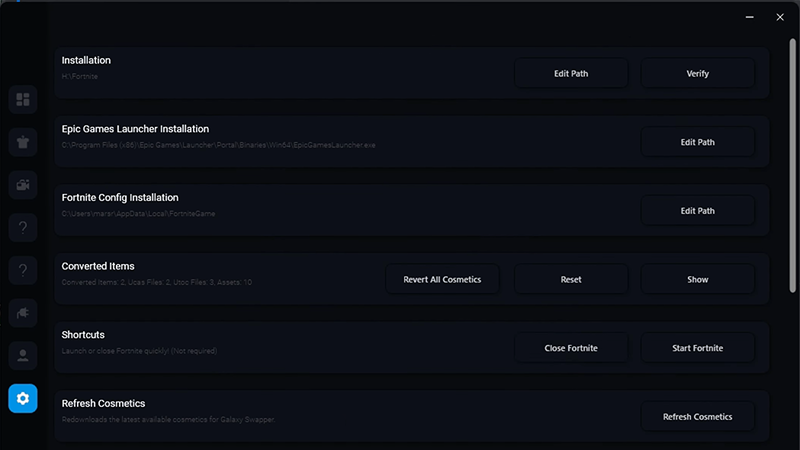Open the plugins puzzle icon in sidebar
Viewport: 800px width, 450px height.
22,313
